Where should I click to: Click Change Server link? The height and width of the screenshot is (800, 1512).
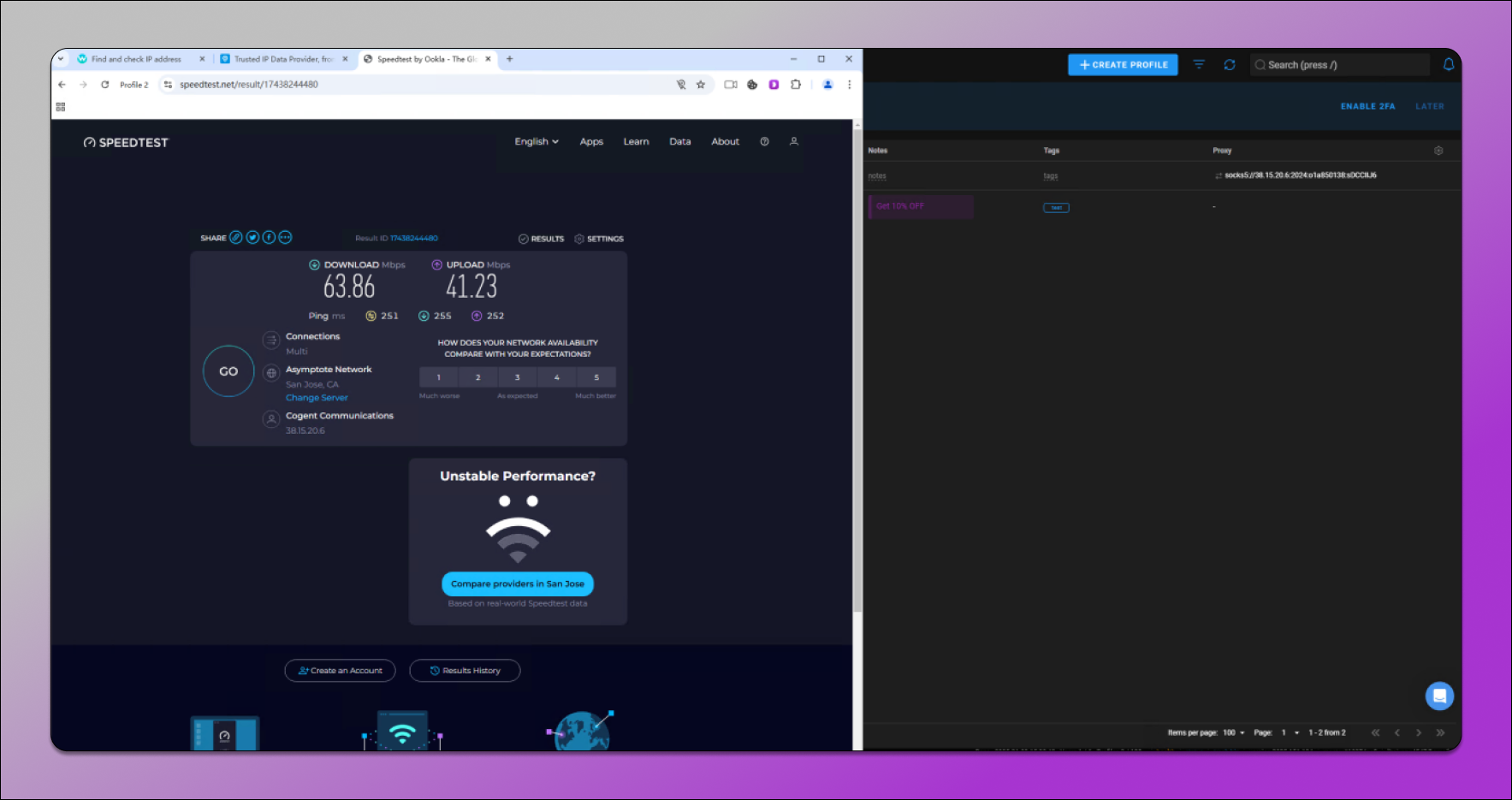point(317,398)
